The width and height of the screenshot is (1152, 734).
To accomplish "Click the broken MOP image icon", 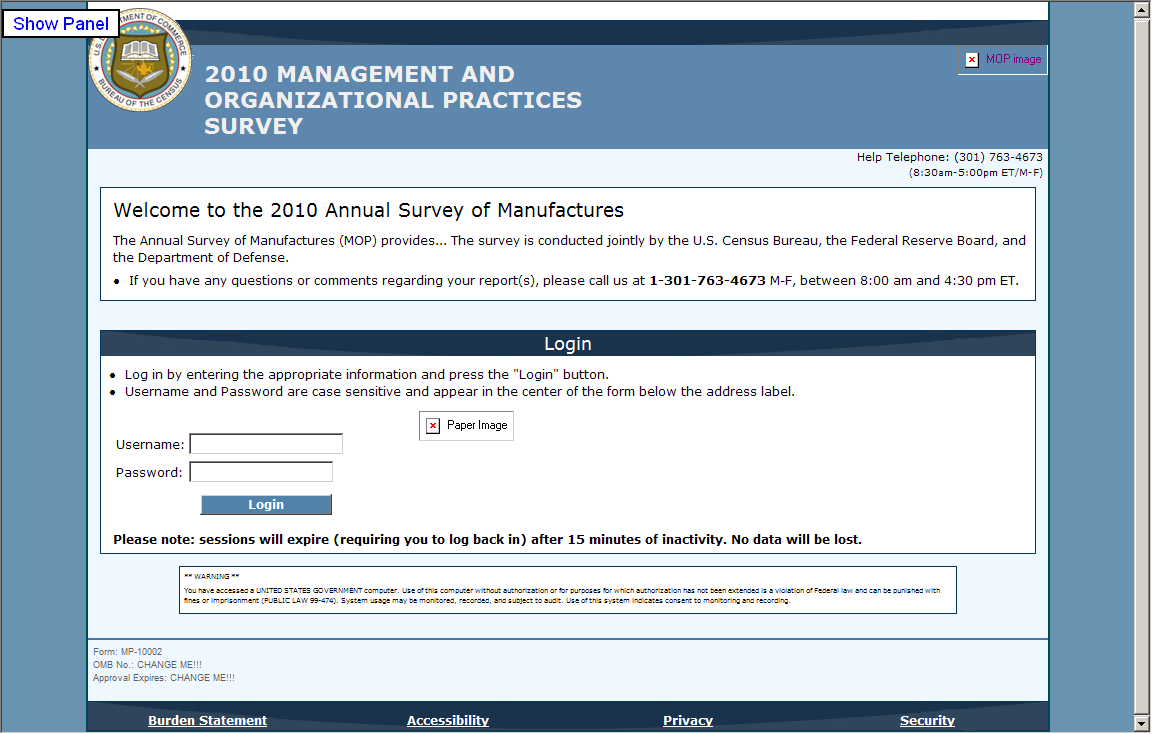I will pos(971,60).
